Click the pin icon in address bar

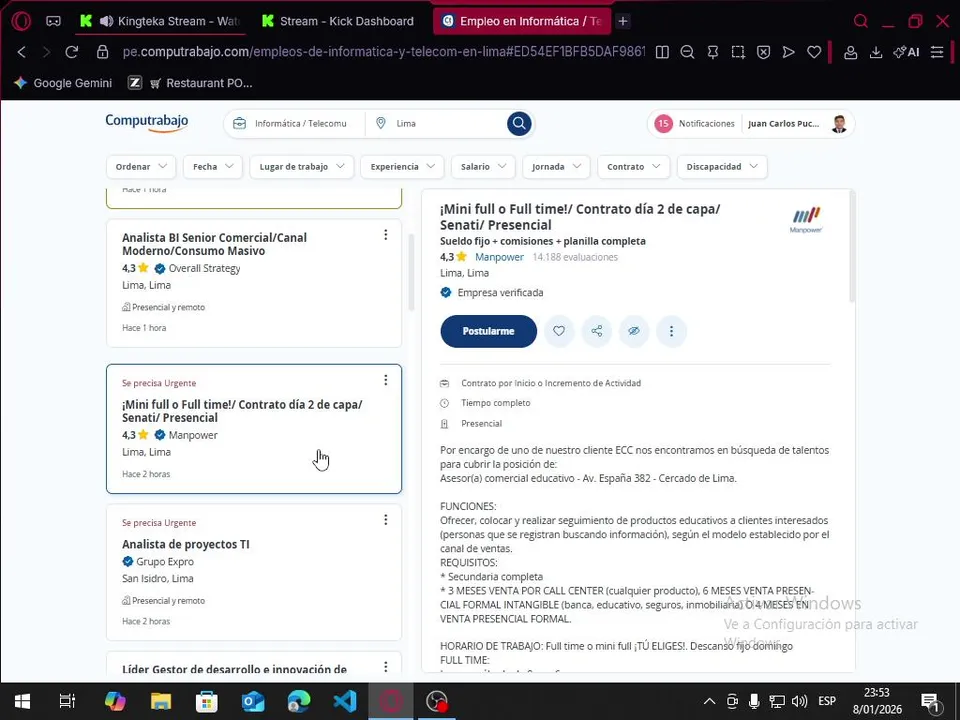(713, 53)
